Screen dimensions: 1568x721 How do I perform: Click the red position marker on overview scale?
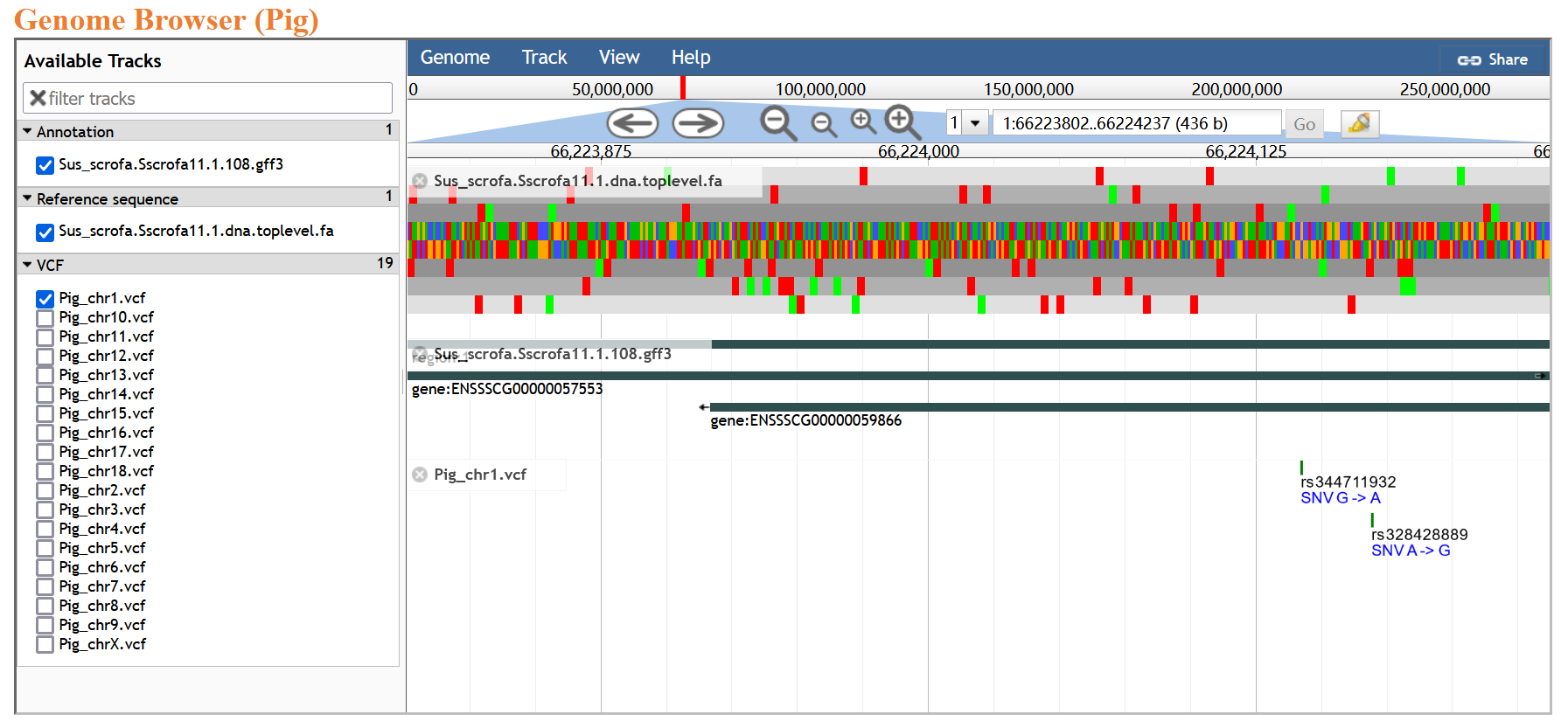pos(683,87)
